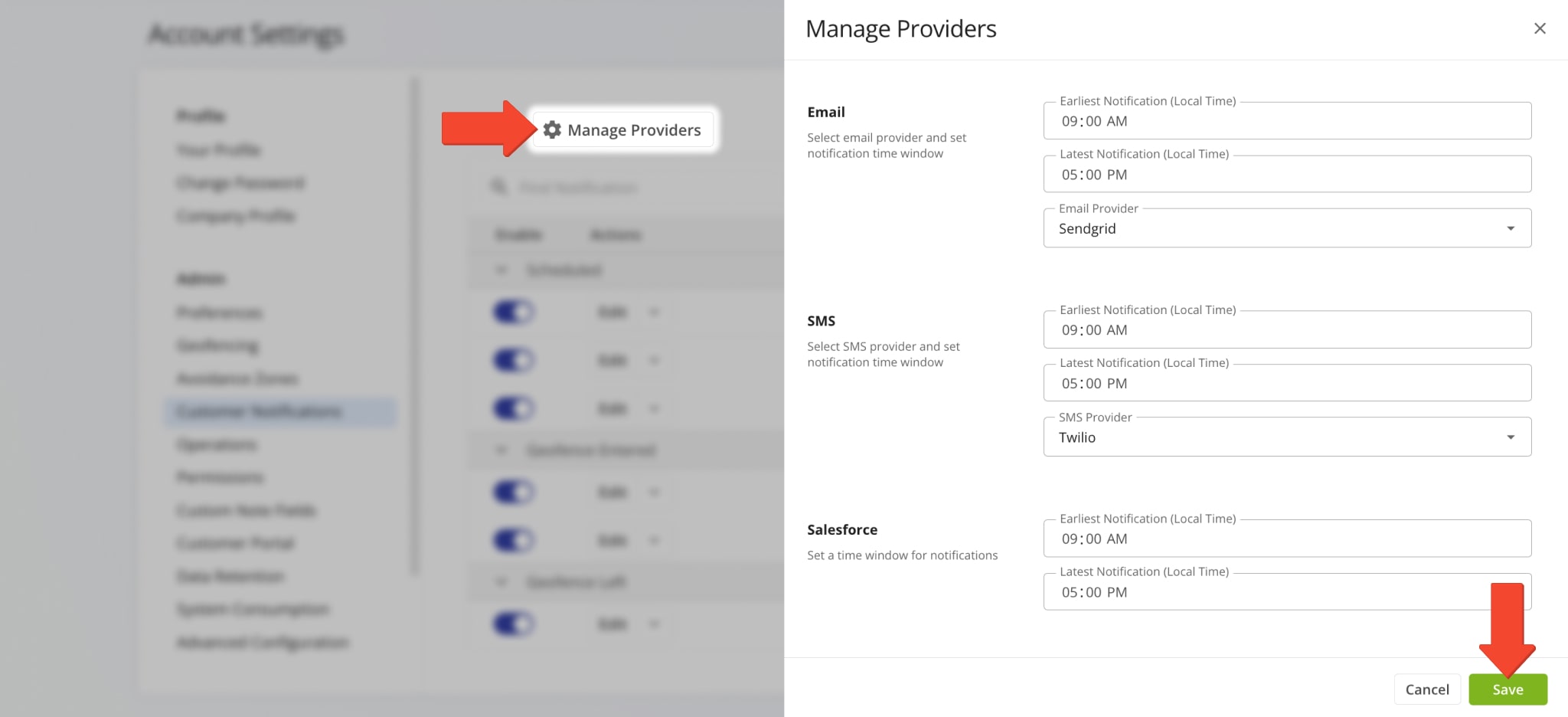Click 'Select email provider and set' description
The height and width of the screenshot is (717, 1568).
coord(887,137)
